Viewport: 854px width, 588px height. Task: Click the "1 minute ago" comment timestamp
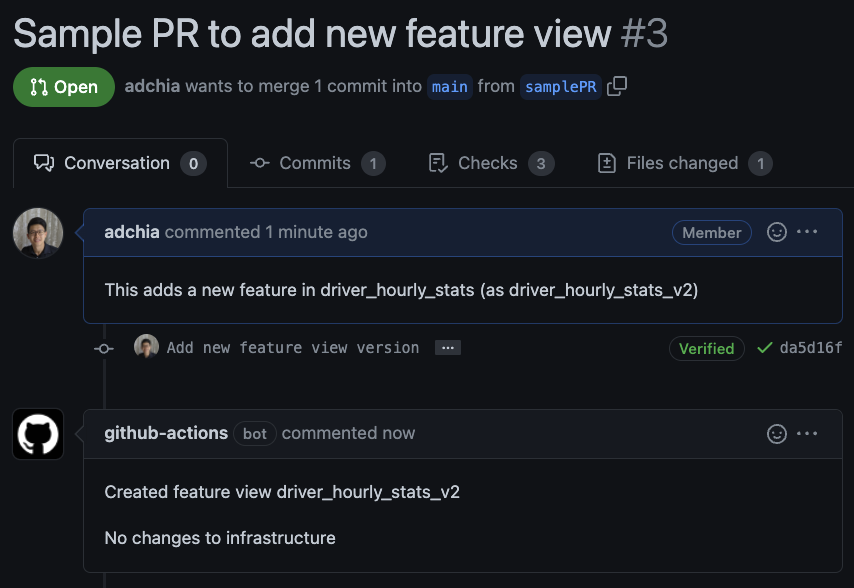(316, 232)
